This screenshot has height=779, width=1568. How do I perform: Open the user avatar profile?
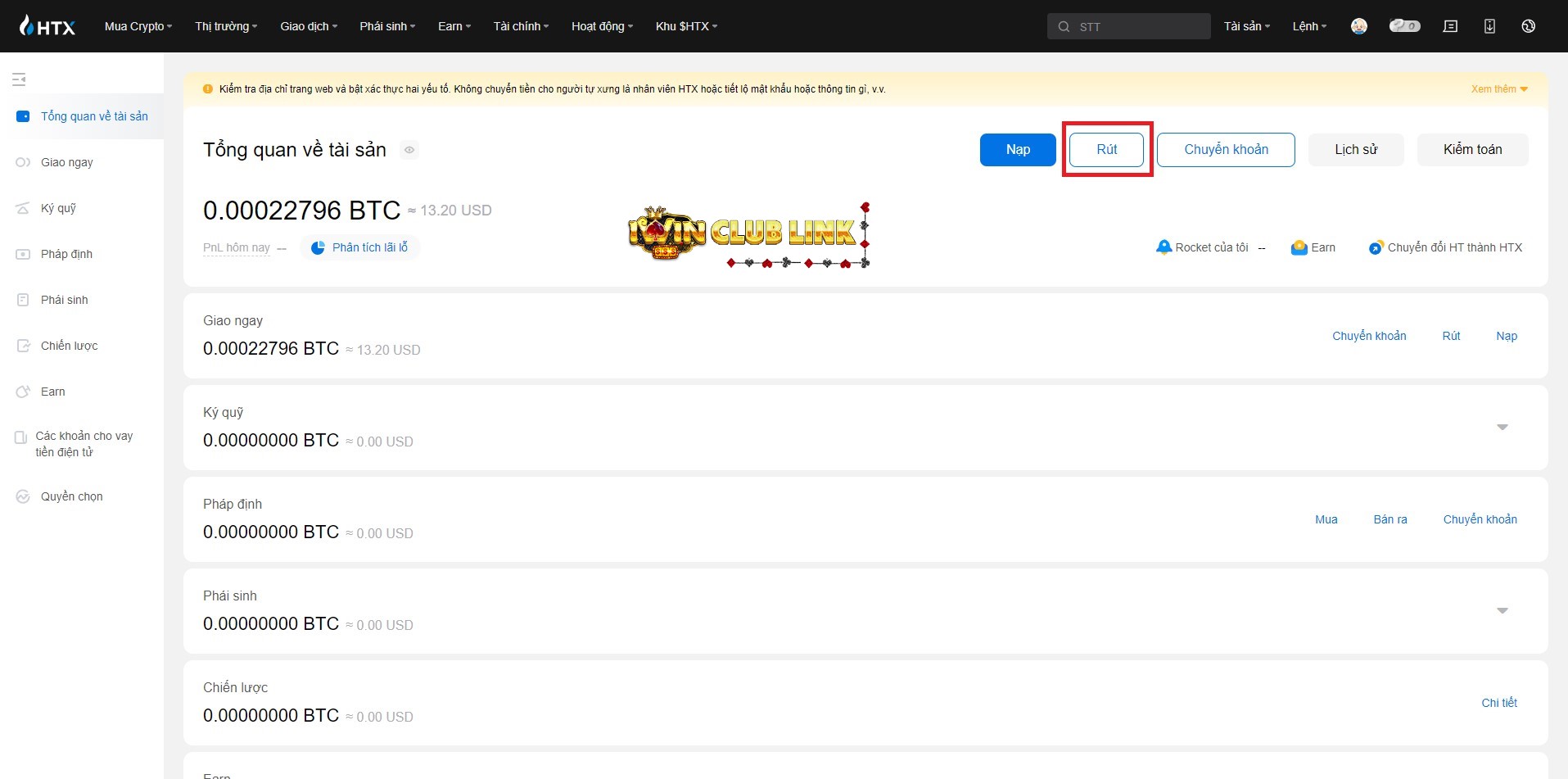tap(1359, 26)
